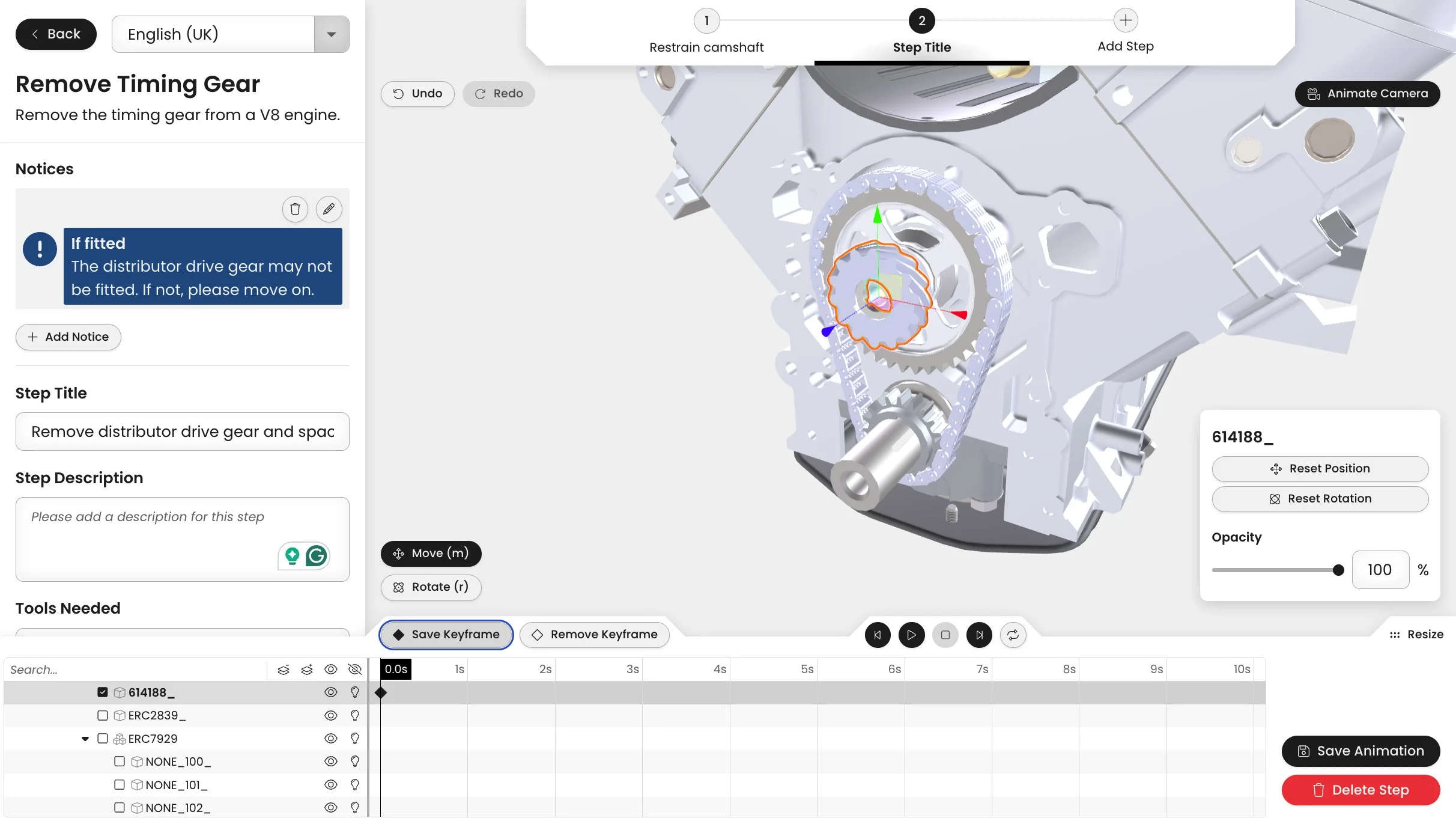Collapse the ERC7929 tree group
Viewport: 1456px width, 821px height.
point(85,739)
